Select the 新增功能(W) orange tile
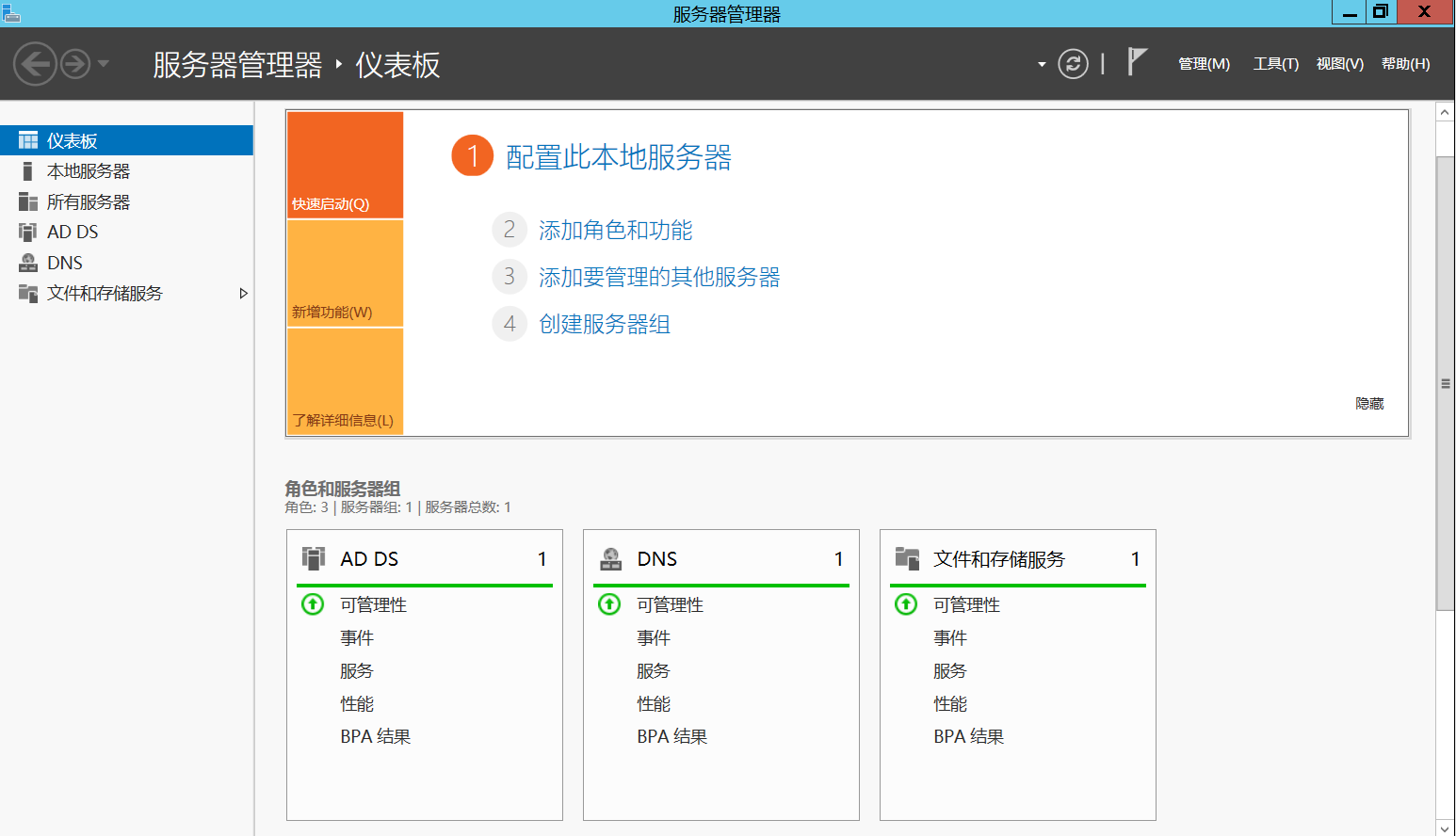This screenshot has width=1456, height=836. (345, 274)
